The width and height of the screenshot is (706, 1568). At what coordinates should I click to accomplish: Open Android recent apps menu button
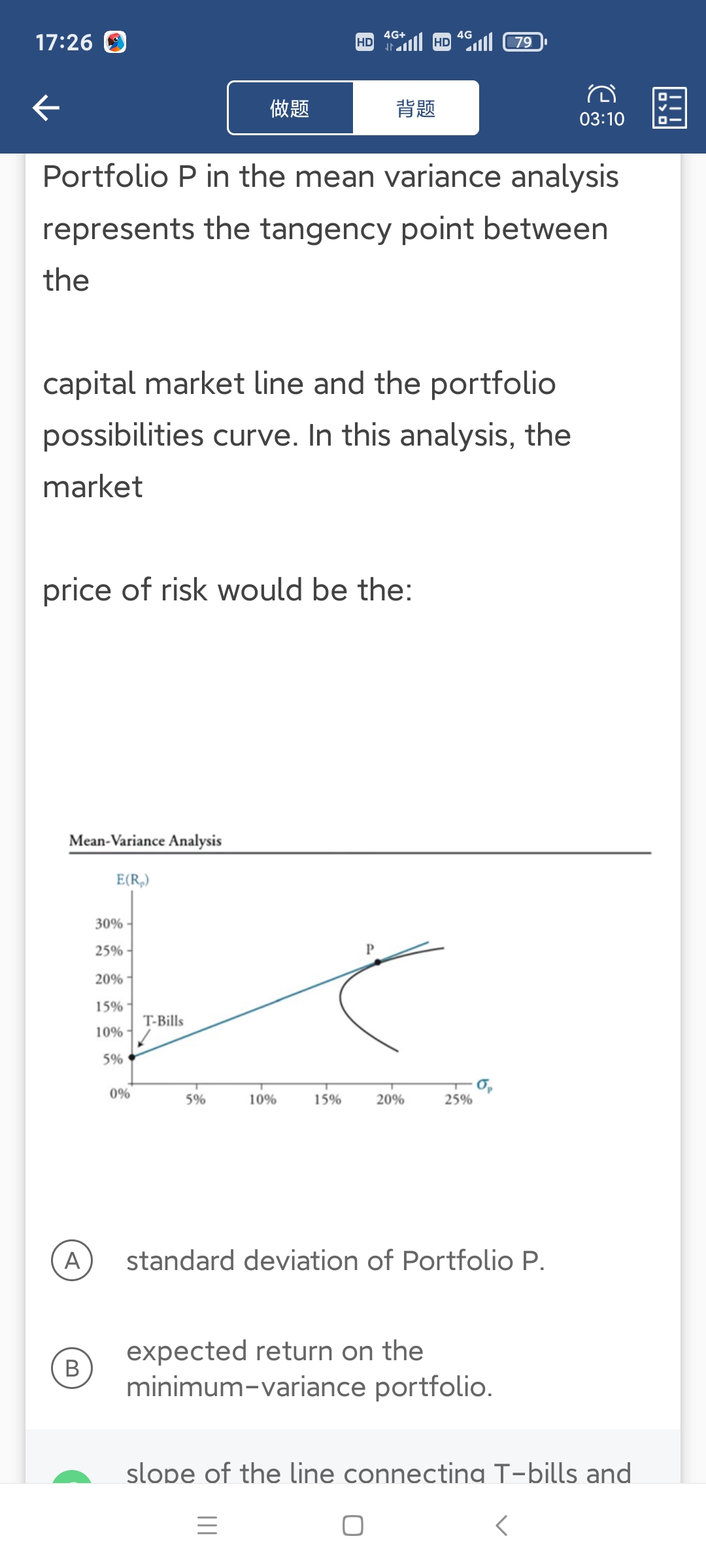(x=207, y=1526)
